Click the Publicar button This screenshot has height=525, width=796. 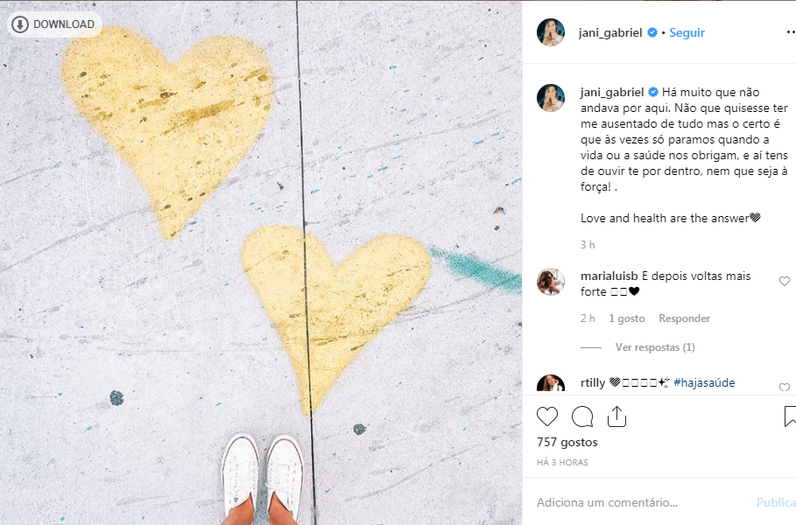click(776, 503)
